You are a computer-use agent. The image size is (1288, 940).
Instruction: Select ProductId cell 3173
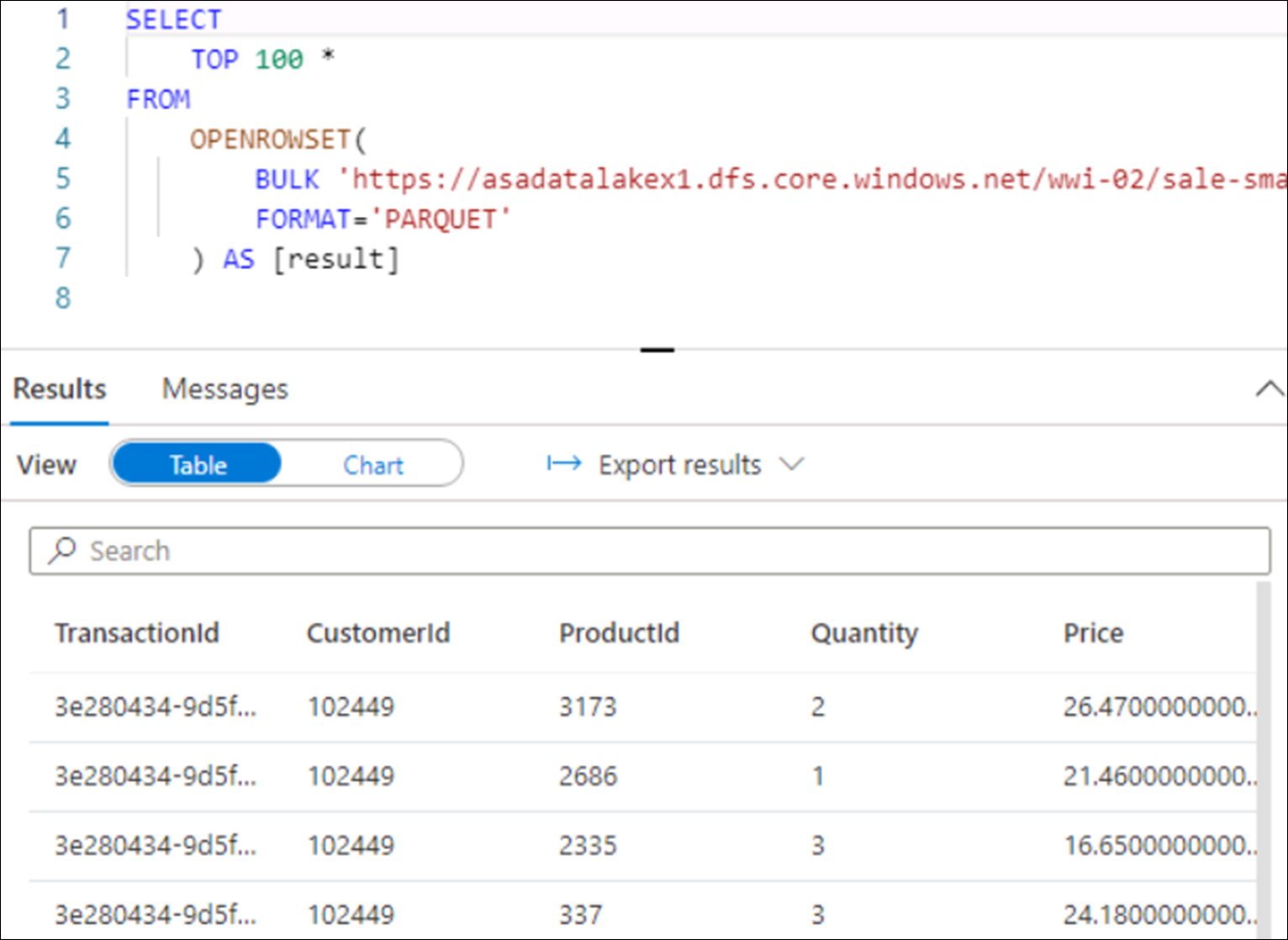tap(588, 707)
